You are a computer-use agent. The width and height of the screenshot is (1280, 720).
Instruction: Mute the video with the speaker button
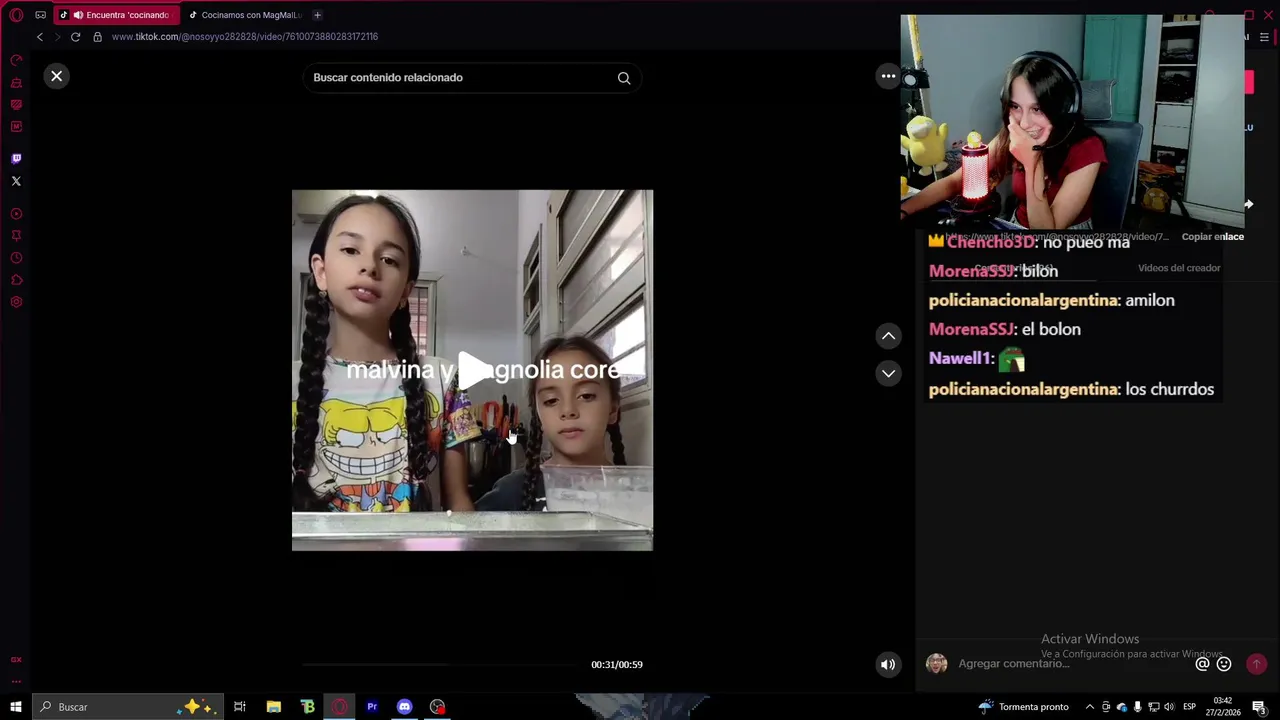click(x=888, y=664)
